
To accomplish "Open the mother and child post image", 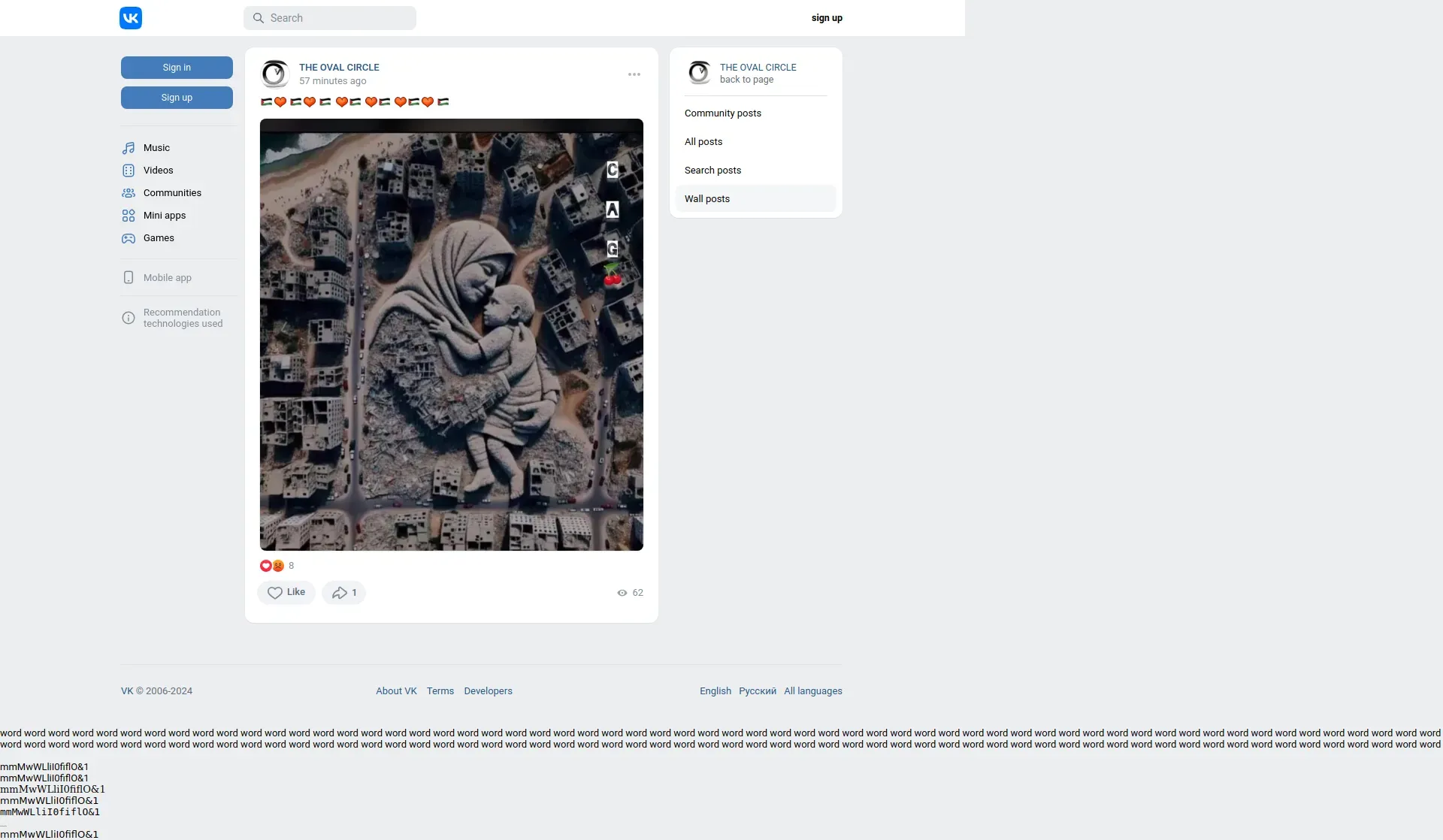I will pos(452,334).
